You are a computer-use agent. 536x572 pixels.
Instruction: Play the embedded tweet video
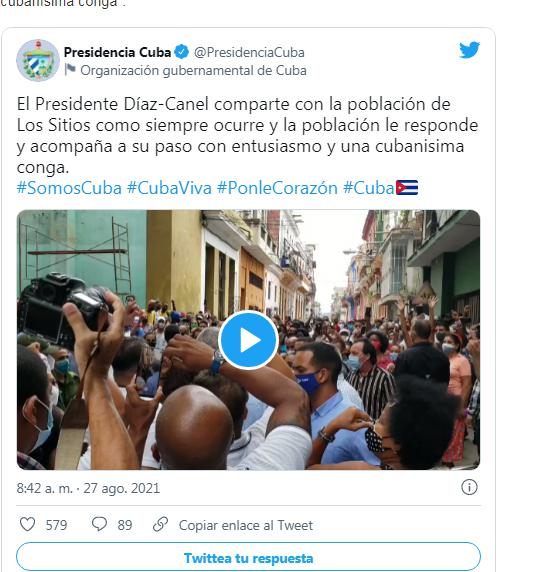click(248, 340)
